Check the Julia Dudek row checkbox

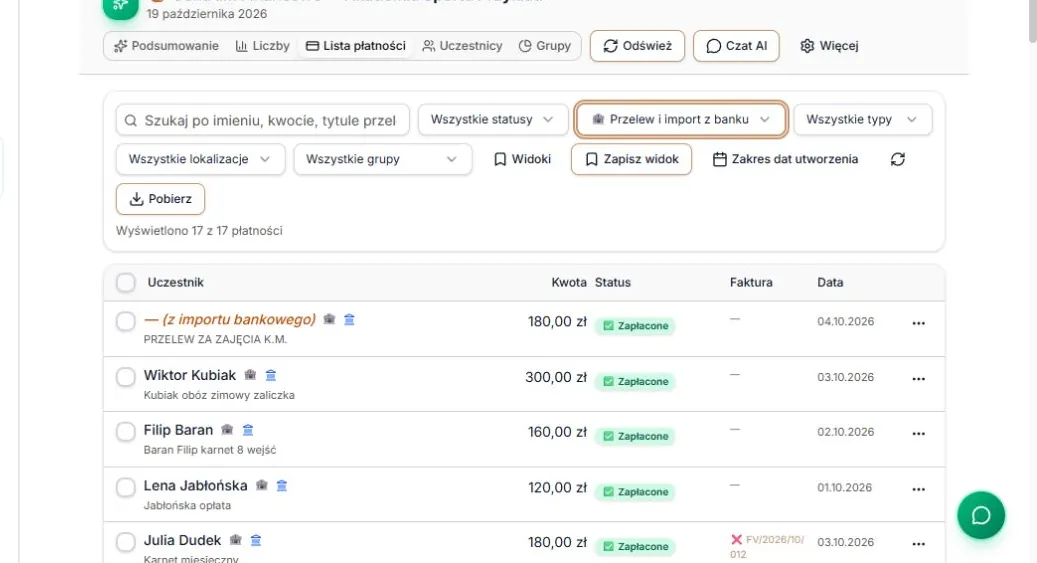(126, 542)
